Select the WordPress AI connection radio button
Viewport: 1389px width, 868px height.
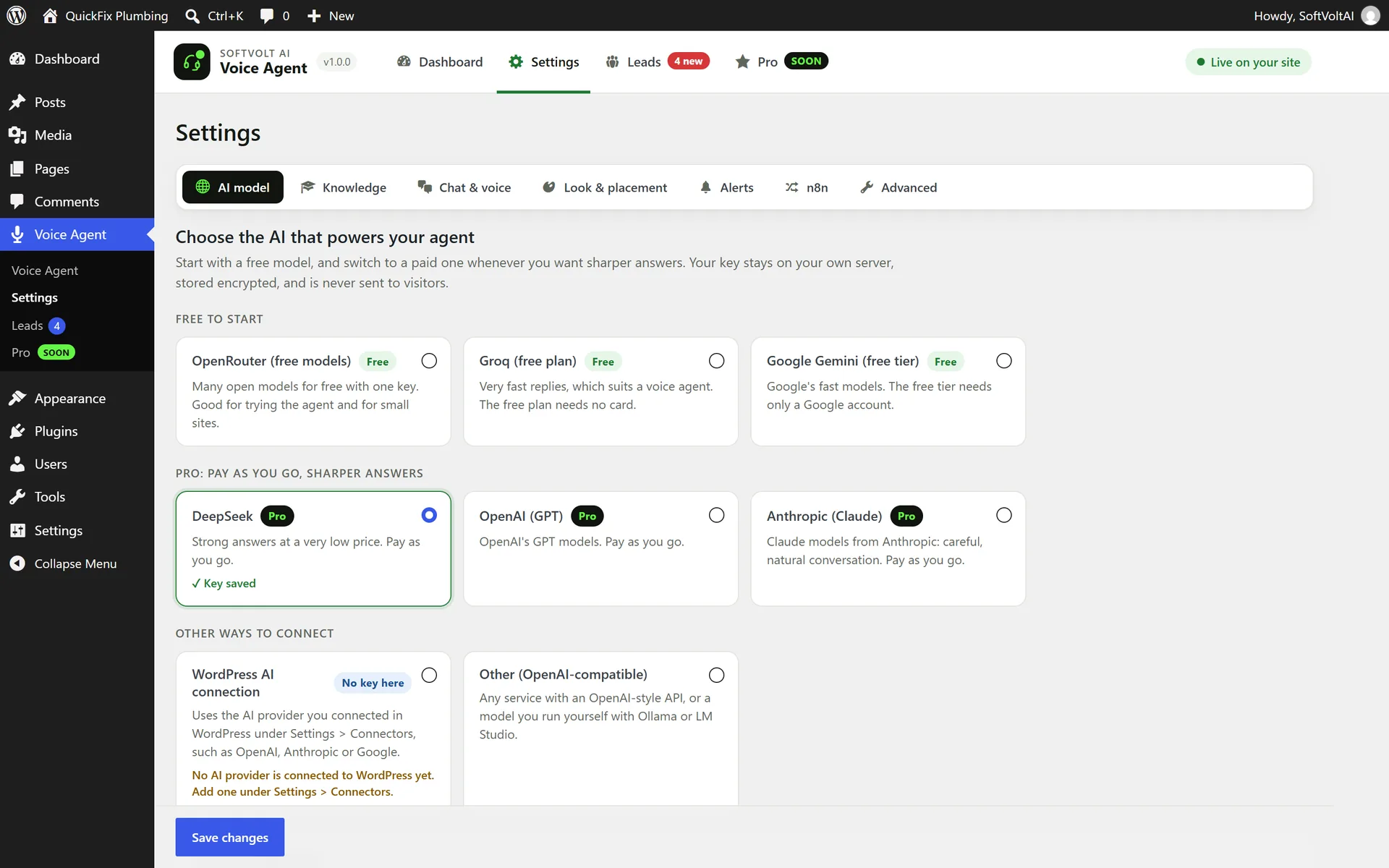429,675
